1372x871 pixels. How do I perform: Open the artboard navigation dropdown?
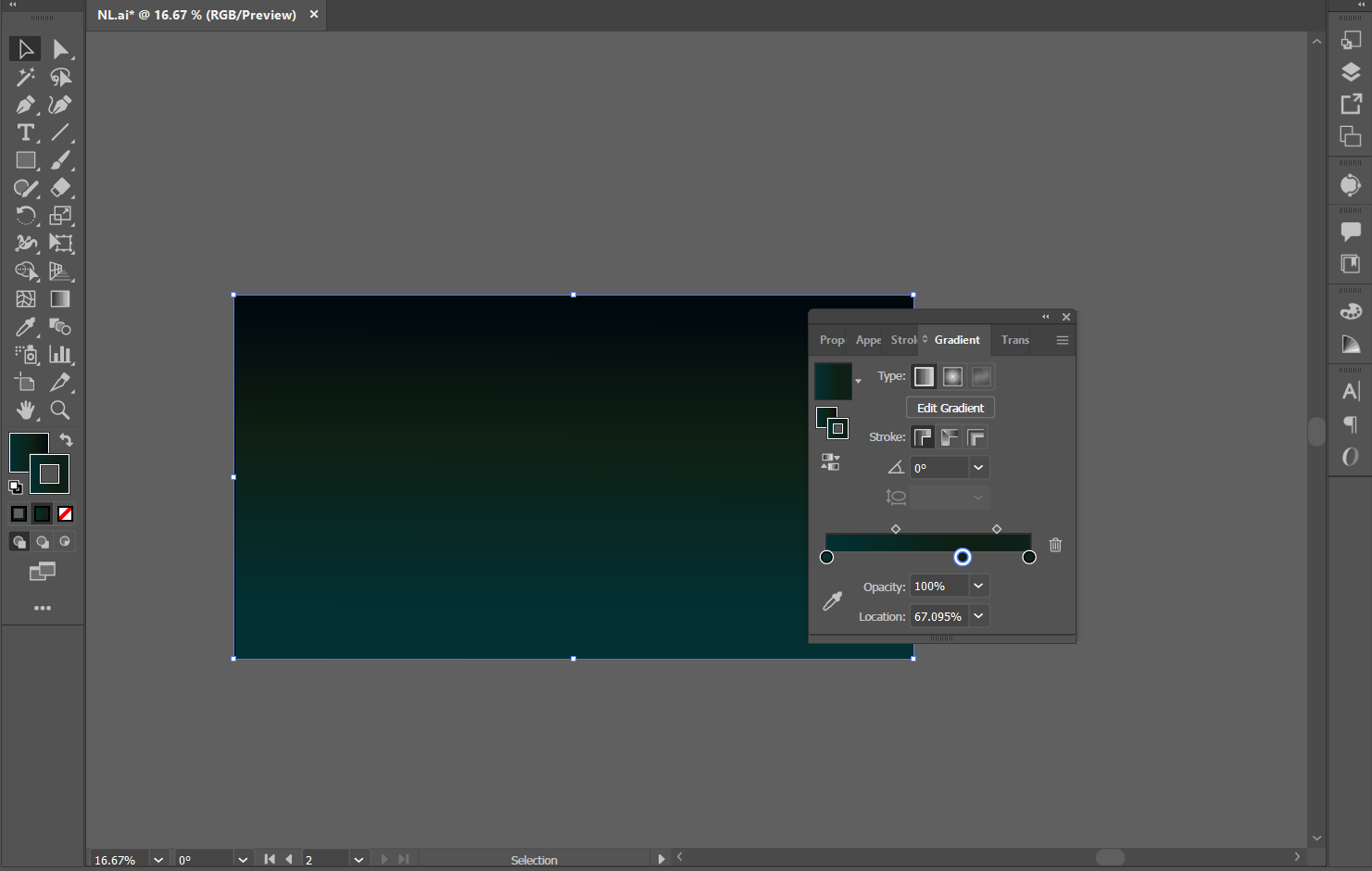[359, 860]
